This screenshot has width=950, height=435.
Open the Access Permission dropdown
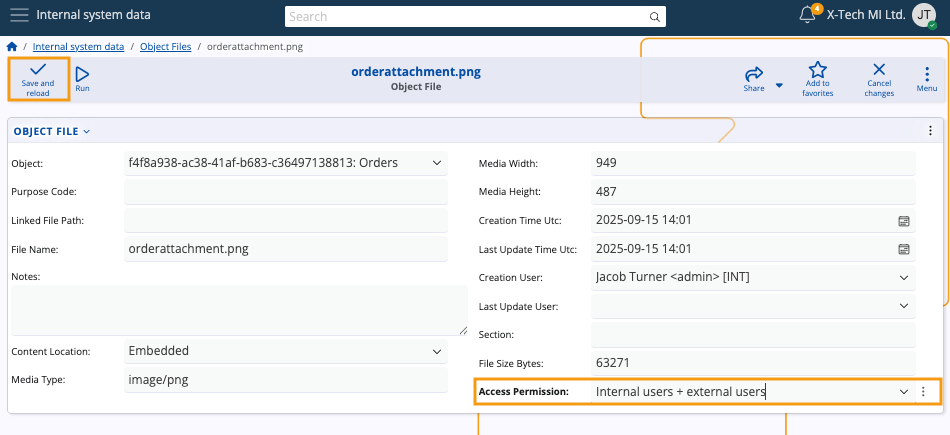[903, 392]
